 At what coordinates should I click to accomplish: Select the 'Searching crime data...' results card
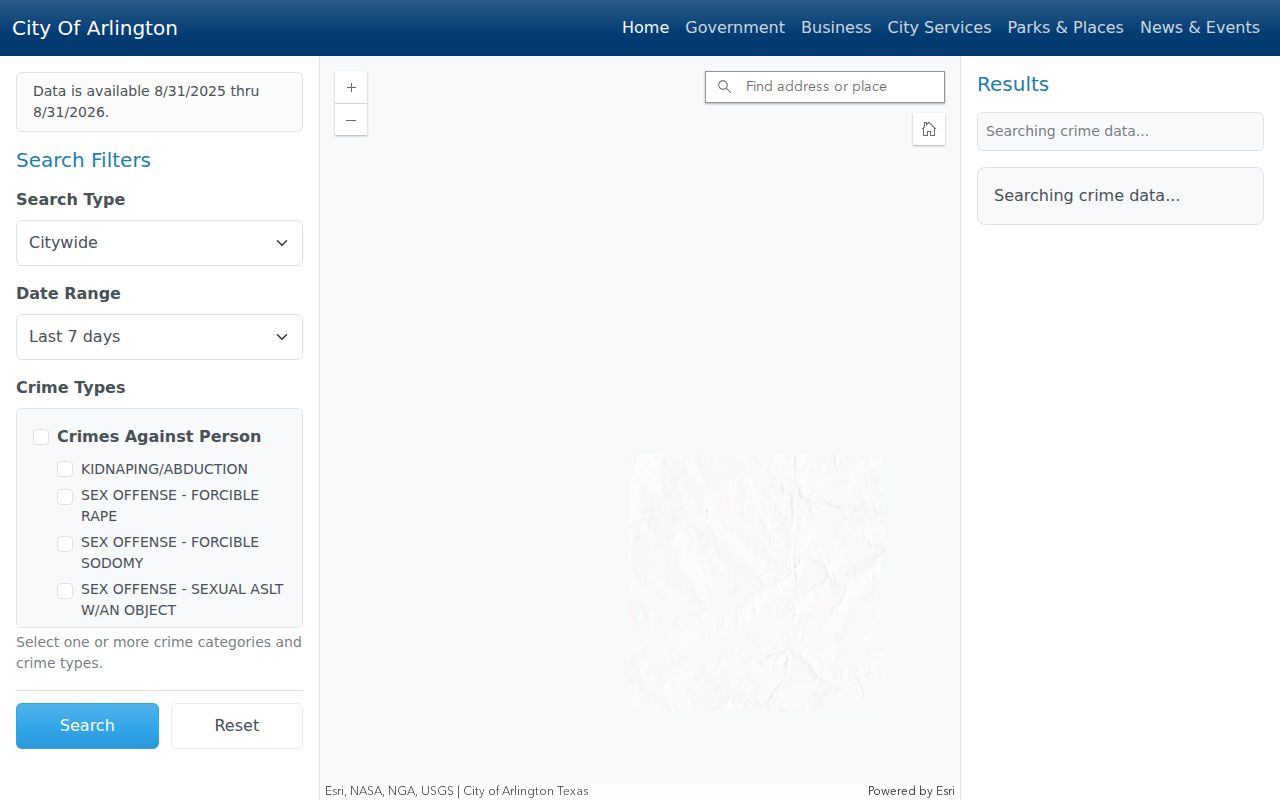pyautogui.click(x=1120, y=196)
